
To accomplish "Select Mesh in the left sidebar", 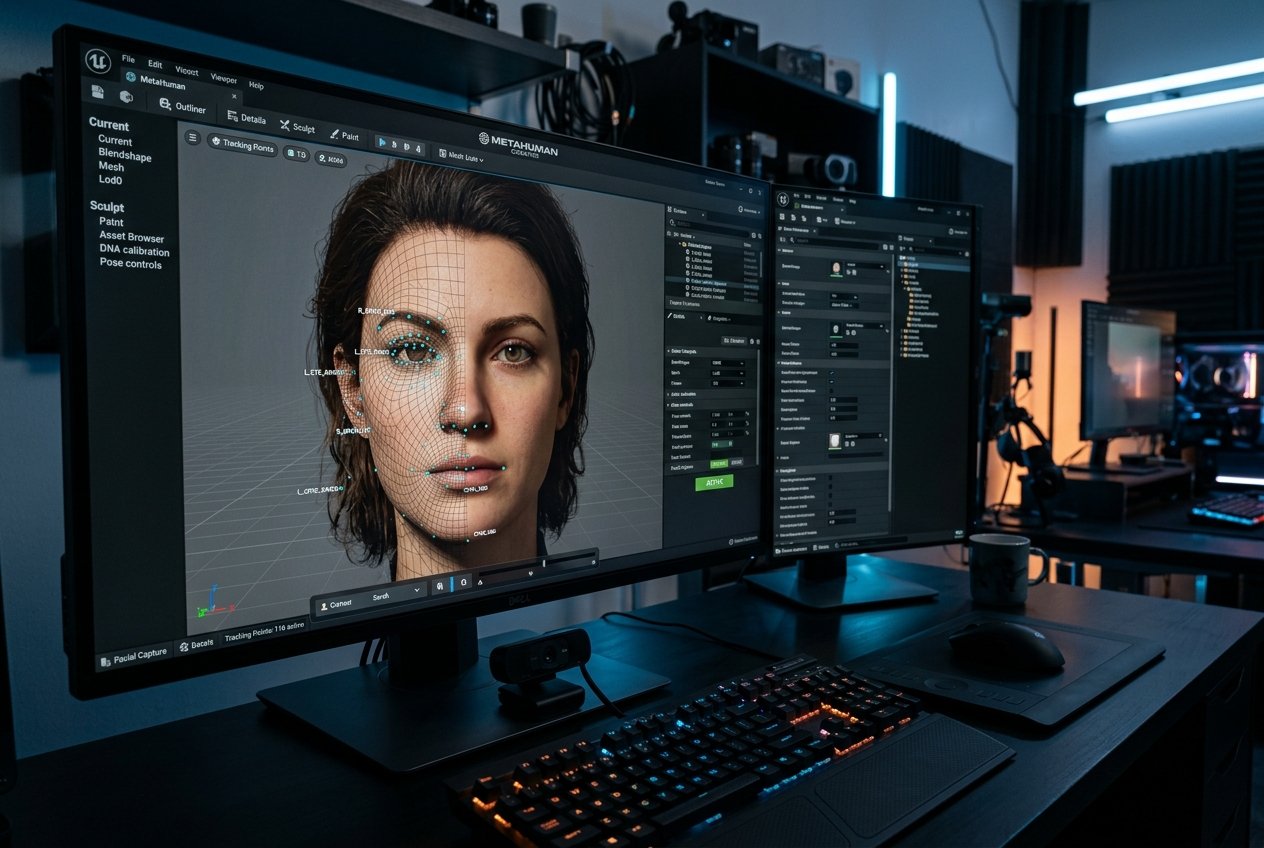I will point(111,168).
